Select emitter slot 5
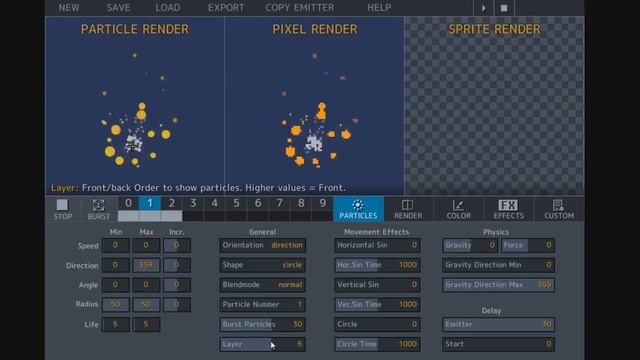 click(x=236, y=203)
